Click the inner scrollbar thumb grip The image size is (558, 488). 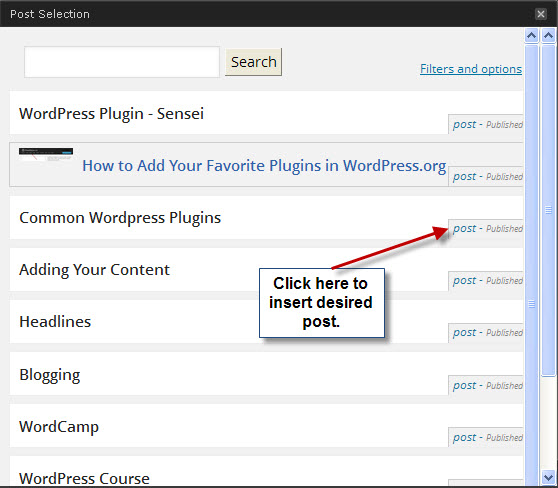pyautogui.click(x=531, y=304)
